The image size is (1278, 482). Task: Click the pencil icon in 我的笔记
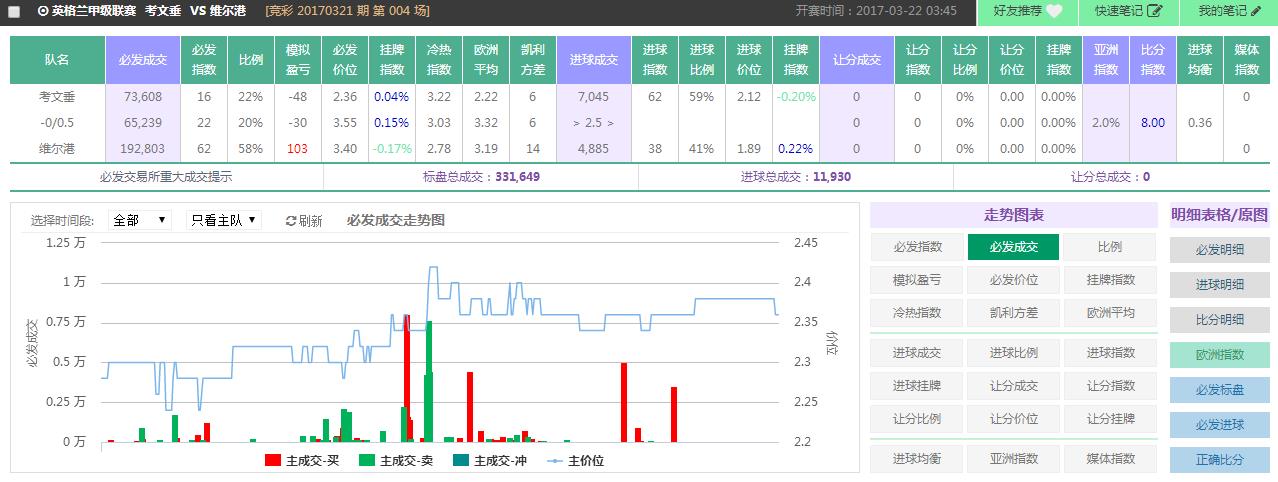click(1256, 11)
